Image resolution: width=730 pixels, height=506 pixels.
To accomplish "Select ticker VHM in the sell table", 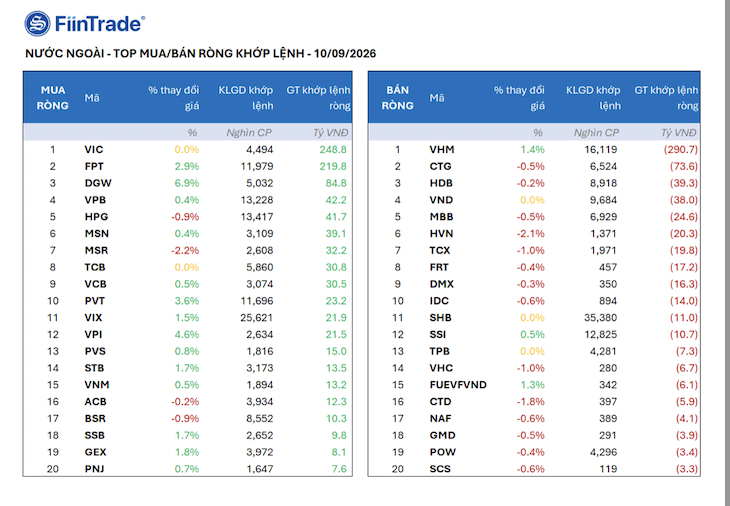I will (442, 149).
